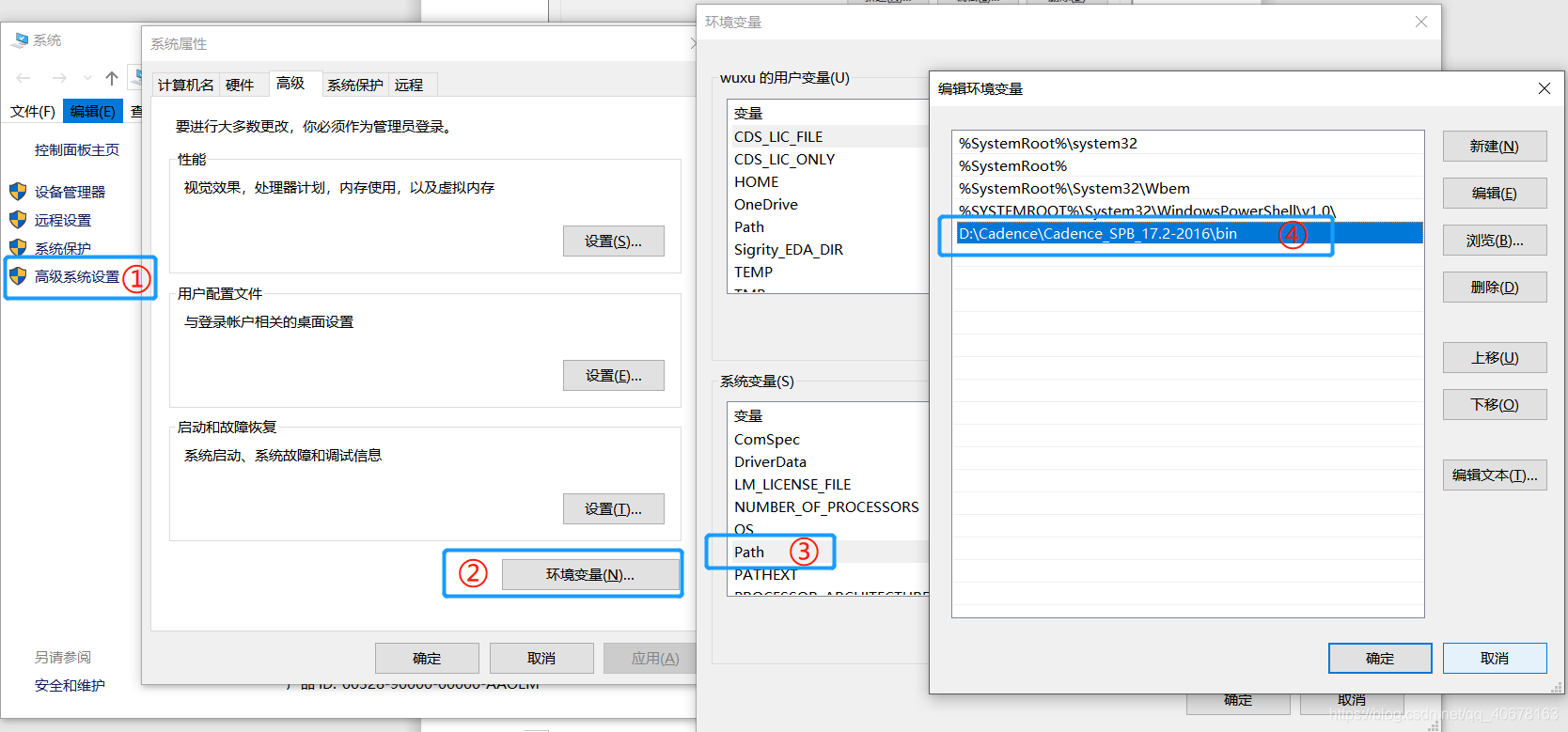Select D:\Cadence\Cadence_SPB_17.2-2016\bin entry
The image size is (1568, 732).
click(x=1188, y=234)
